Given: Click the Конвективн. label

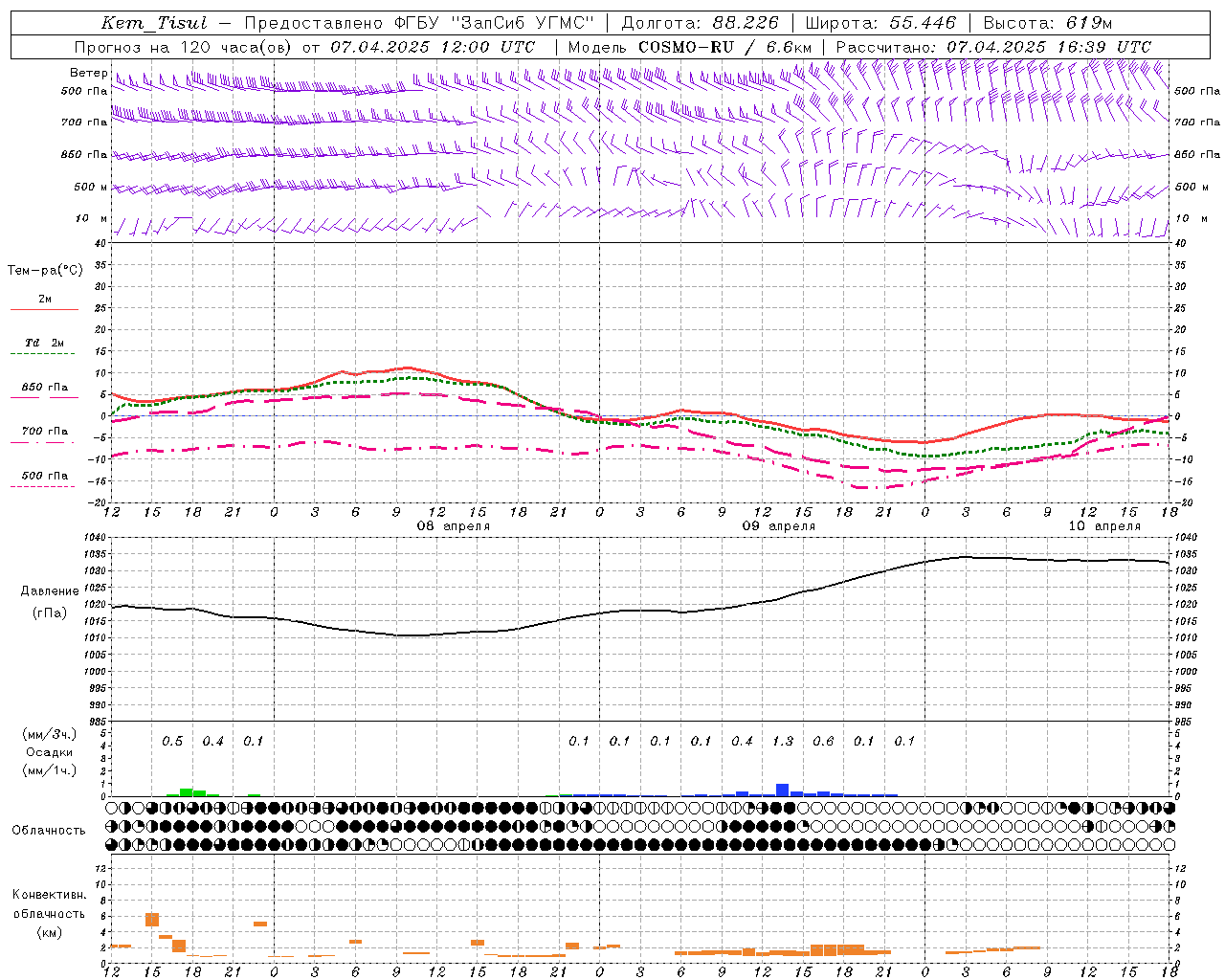Looking at the screenshot, I should [x=49, y=895].
